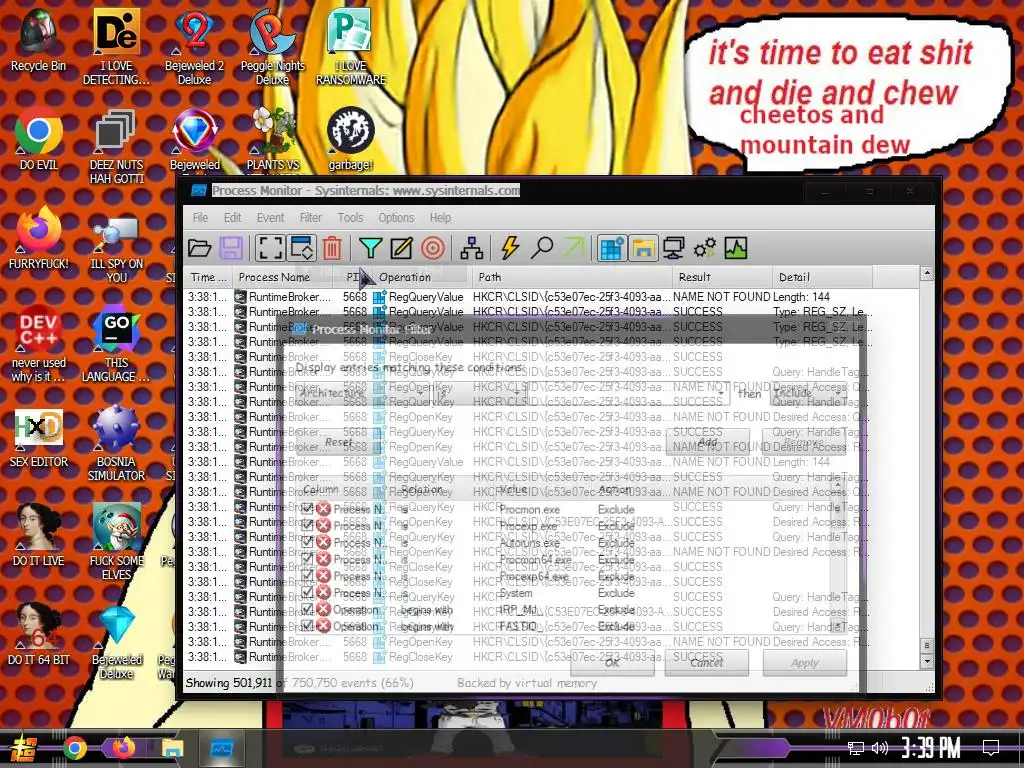Click the Reset button in filter dialog

click(x=338, y=442)
